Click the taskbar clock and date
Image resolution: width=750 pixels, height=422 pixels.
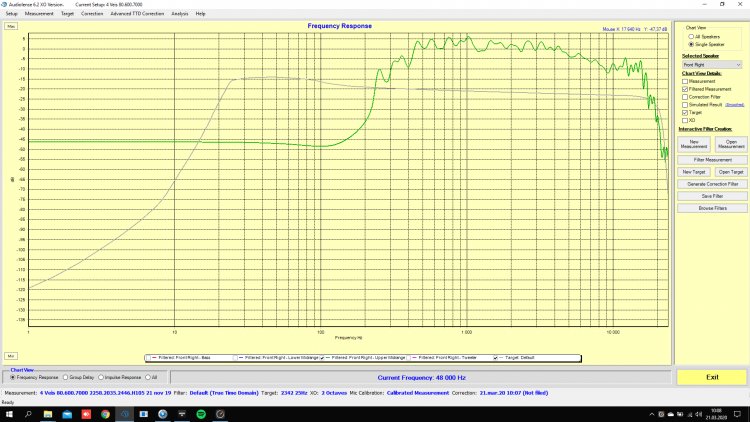pos(716,414)
